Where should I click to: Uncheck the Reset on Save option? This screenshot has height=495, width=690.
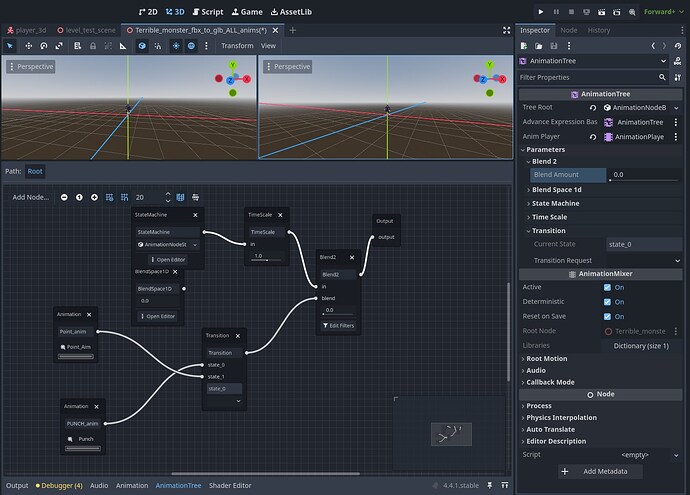tap(607, 316)
